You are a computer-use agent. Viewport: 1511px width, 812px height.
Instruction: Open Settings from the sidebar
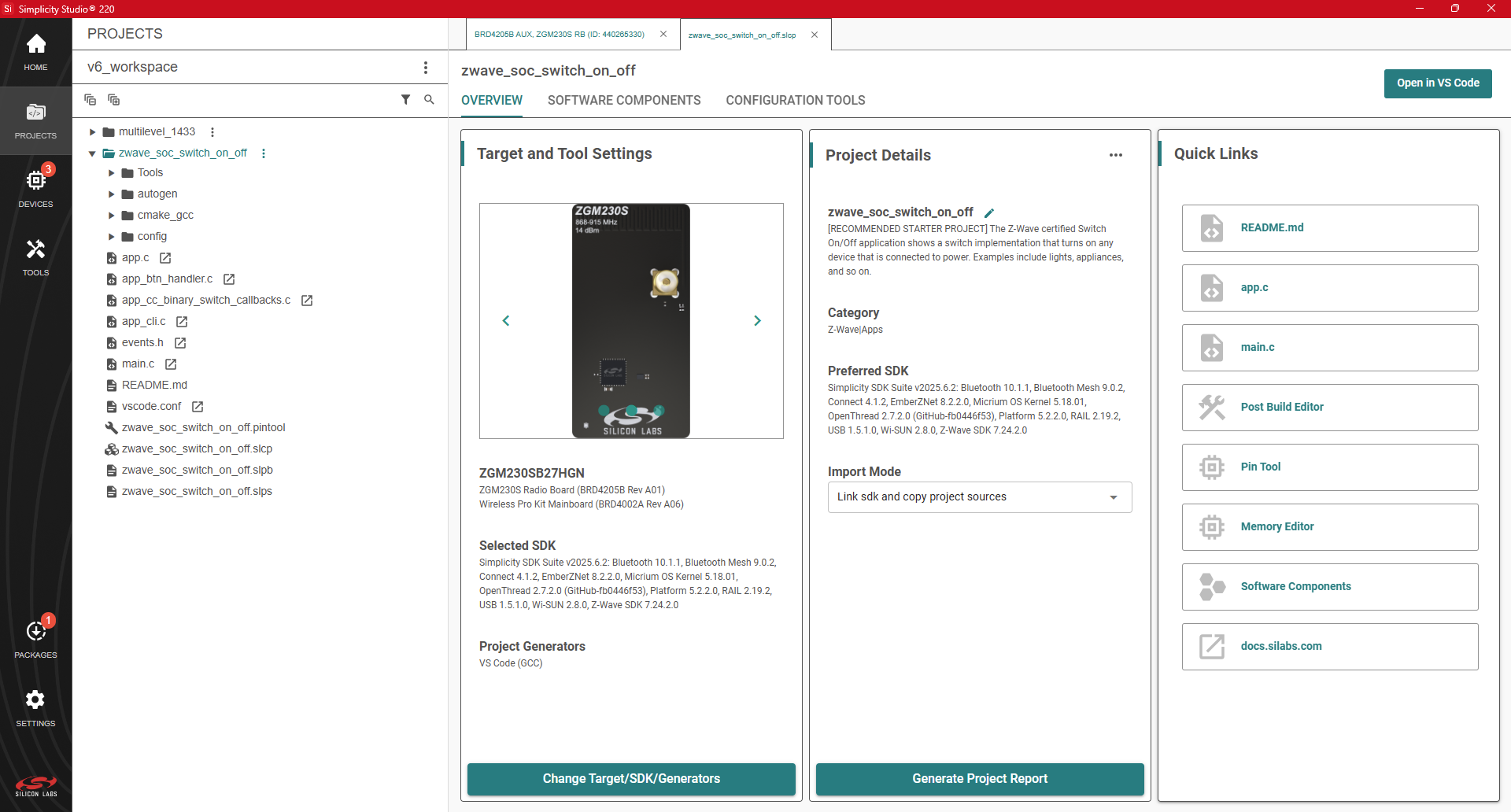[x=35, y=706]
